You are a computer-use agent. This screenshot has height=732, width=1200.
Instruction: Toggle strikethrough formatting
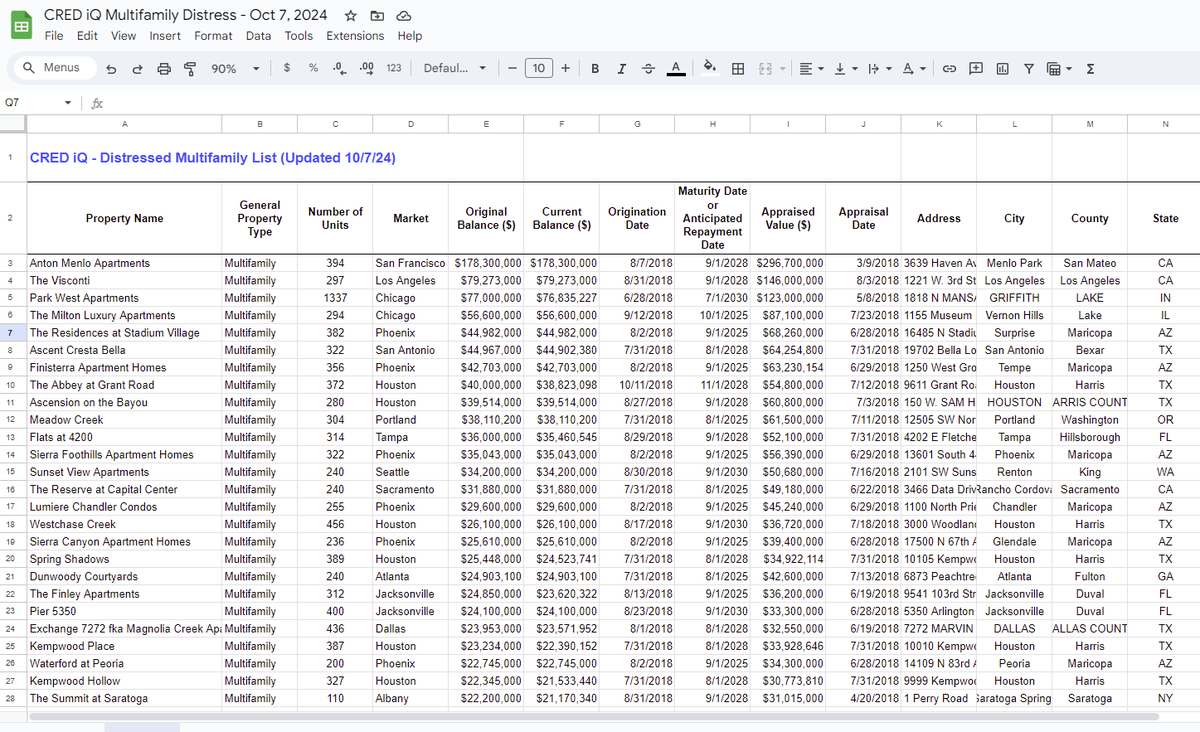click(649, 68)
